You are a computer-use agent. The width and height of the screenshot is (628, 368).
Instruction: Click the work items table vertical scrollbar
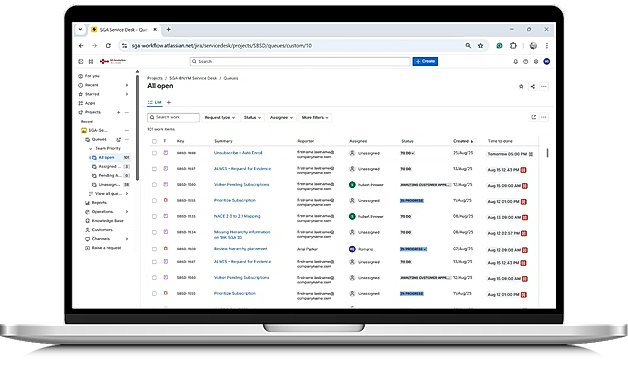pos(547,153)
